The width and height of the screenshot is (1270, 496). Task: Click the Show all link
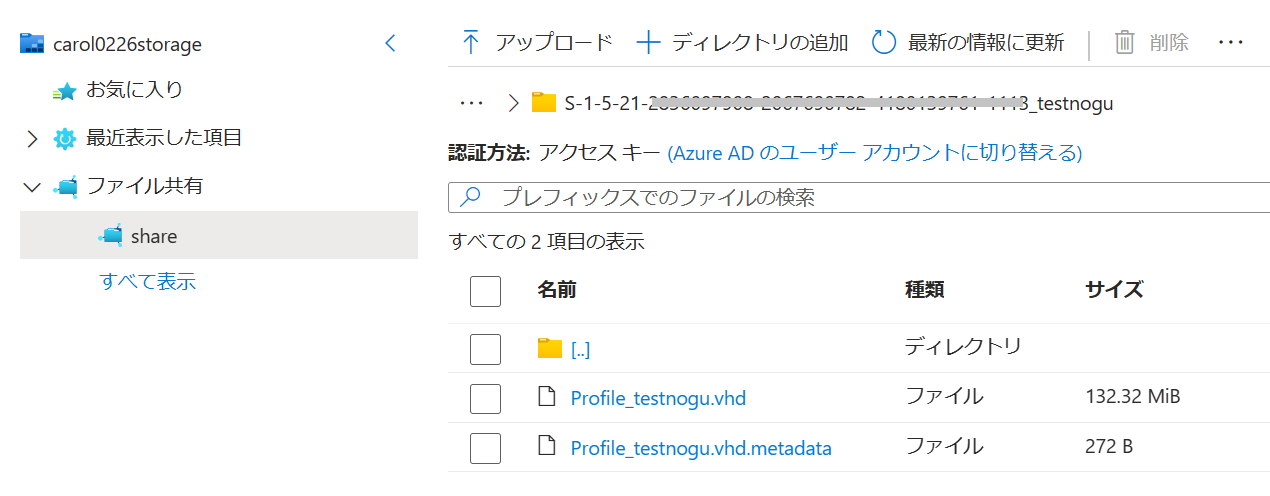coord(148,281)
